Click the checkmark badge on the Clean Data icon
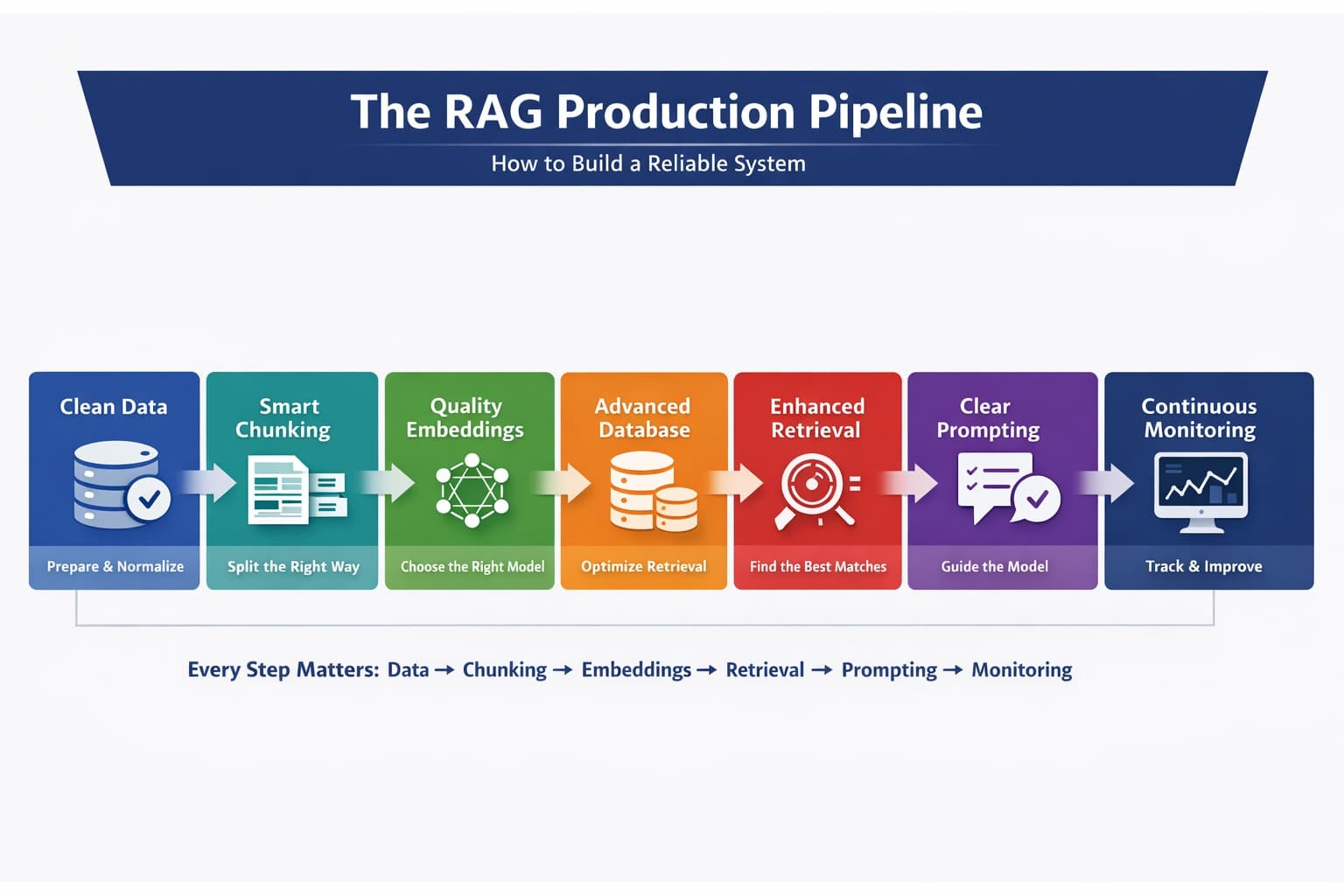The height and width of the screenshot is (896, 1344). (150, 499)
